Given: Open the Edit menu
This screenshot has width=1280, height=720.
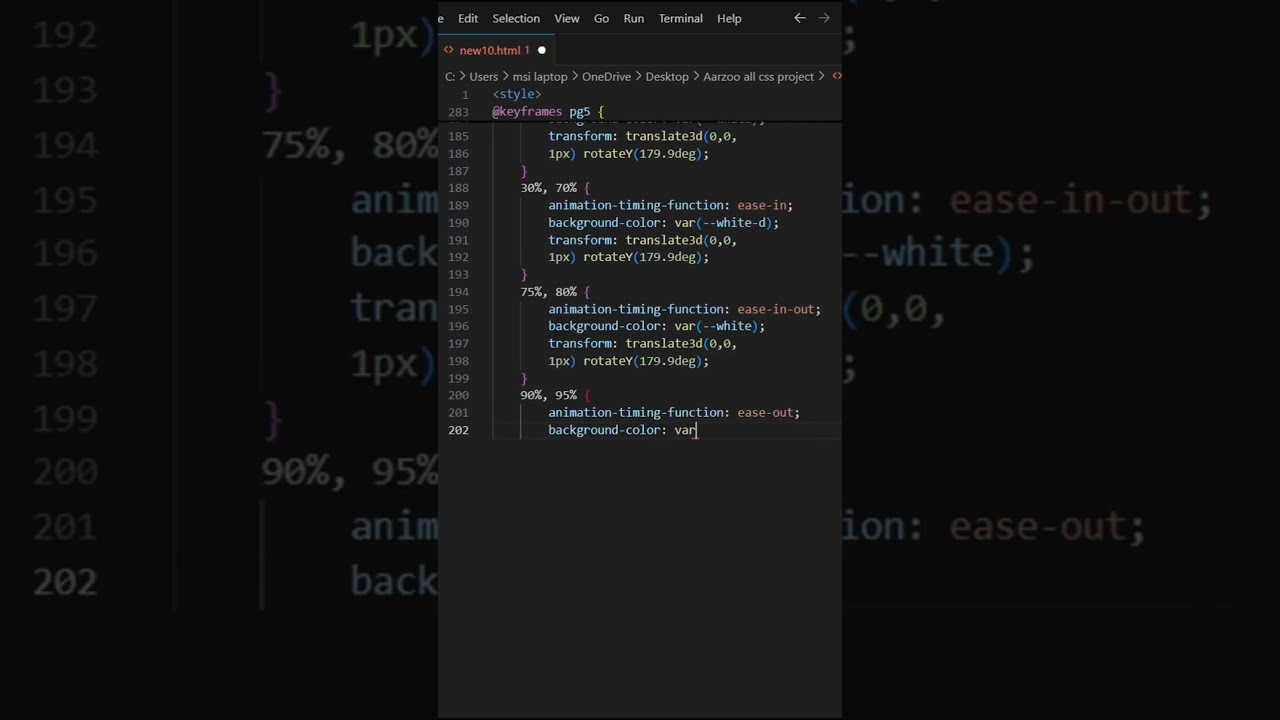Looking at the screenshot, I should (468, 18).
